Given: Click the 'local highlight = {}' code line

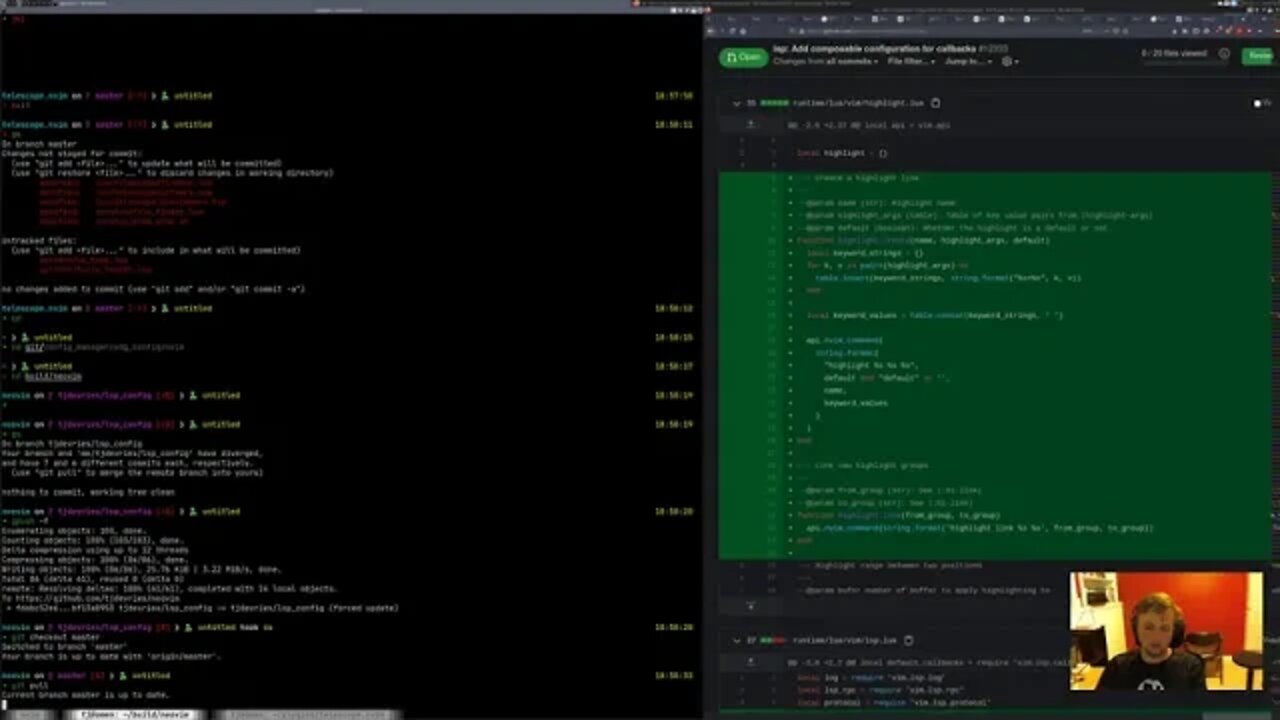Looking at the screenshot, I should 842,153.
